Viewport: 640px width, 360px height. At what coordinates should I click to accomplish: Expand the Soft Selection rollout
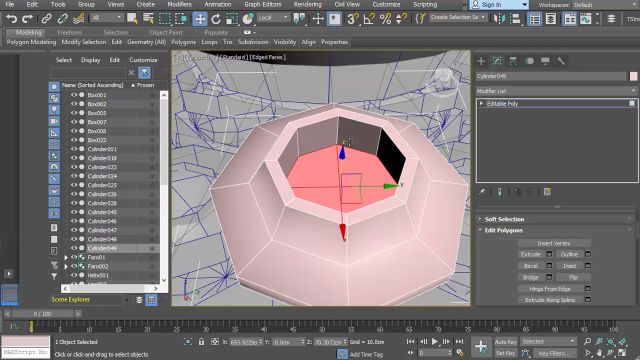[504, 219]
